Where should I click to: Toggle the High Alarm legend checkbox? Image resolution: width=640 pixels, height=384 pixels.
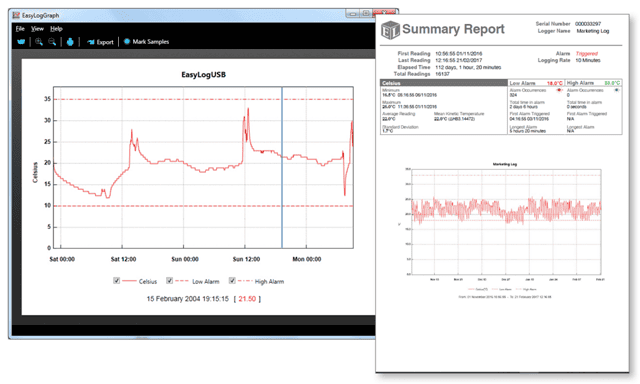coord(232,281)
